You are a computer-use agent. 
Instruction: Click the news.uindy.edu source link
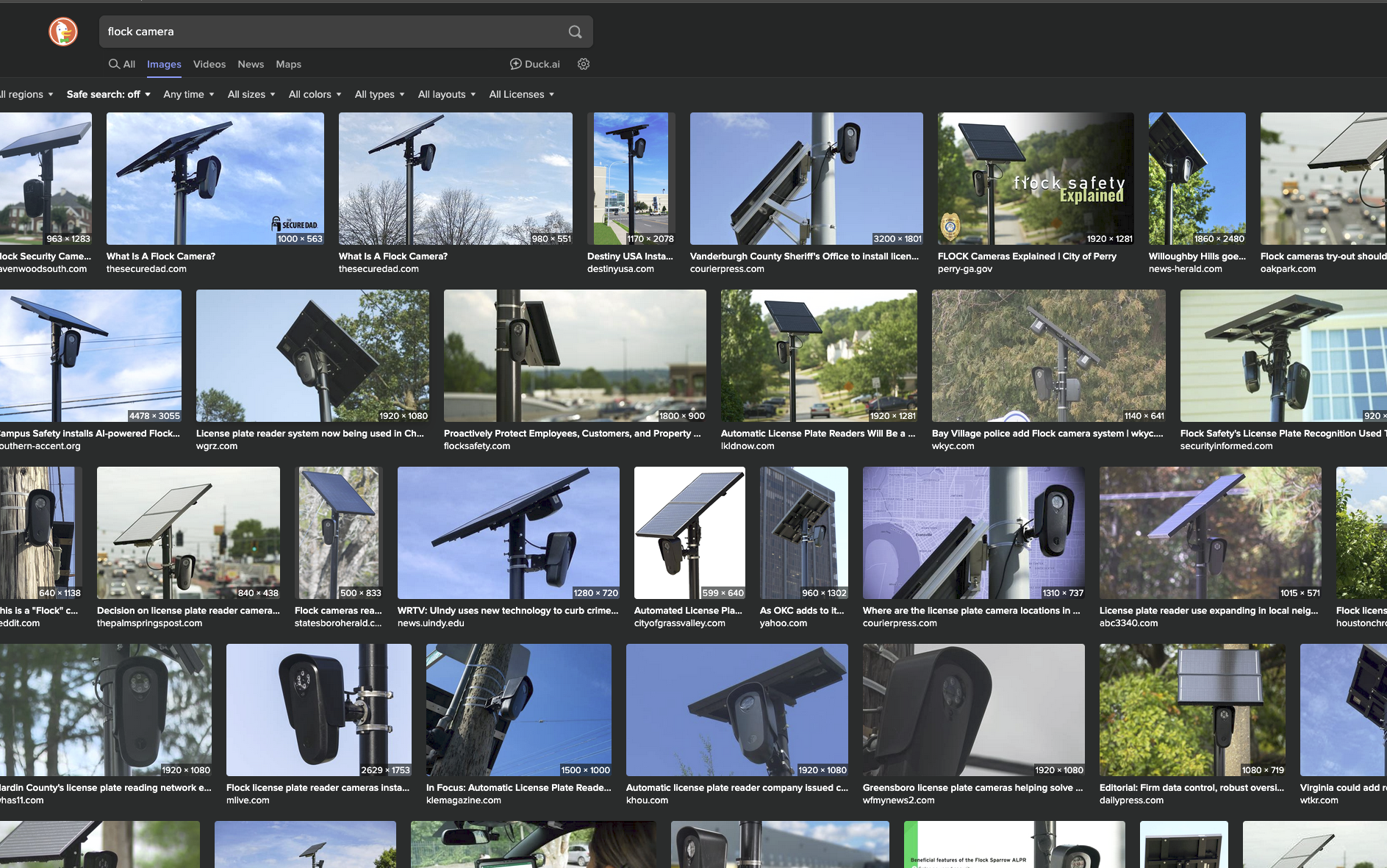tap(431, 623)
